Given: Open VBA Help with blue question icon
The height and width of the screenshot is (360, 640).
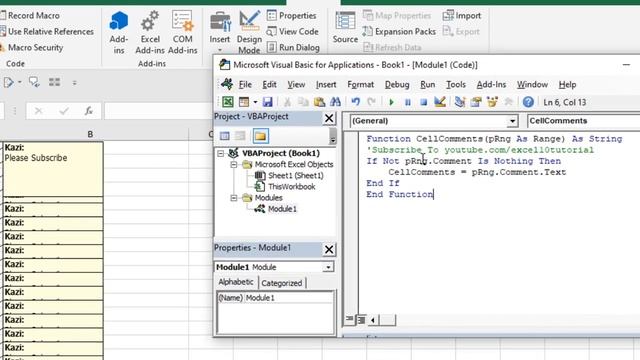Looking at the screenshot, I should click(x=528, y=102).
